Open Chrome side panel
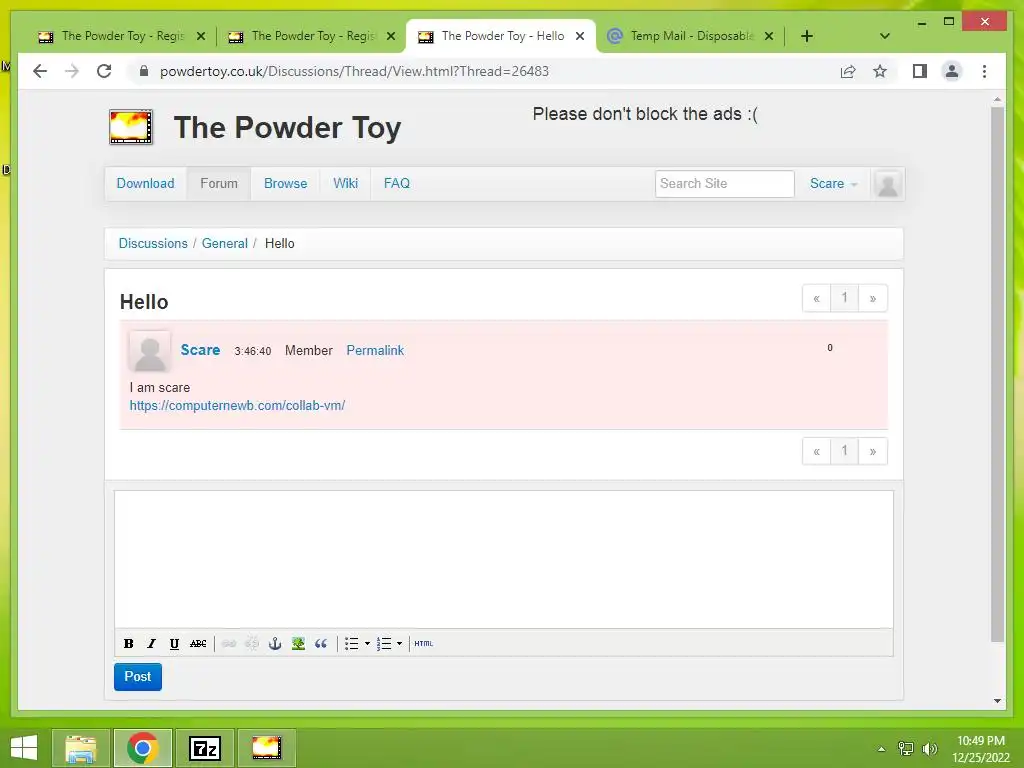Screen dimensions: 1024x768 point(920,71)
